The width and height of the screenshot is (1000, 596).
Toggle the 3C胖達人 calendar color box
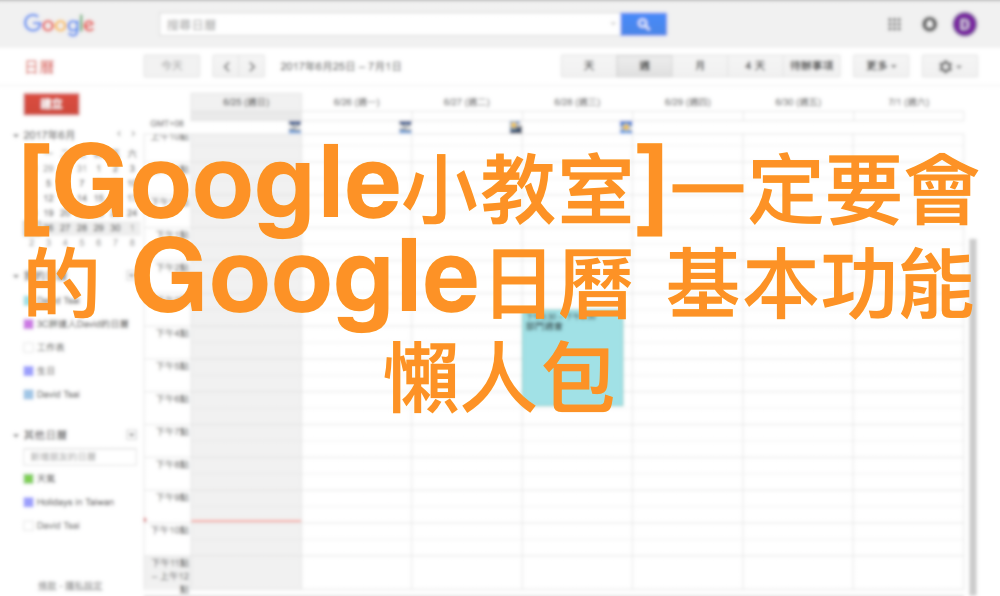(x=28, y=324)
